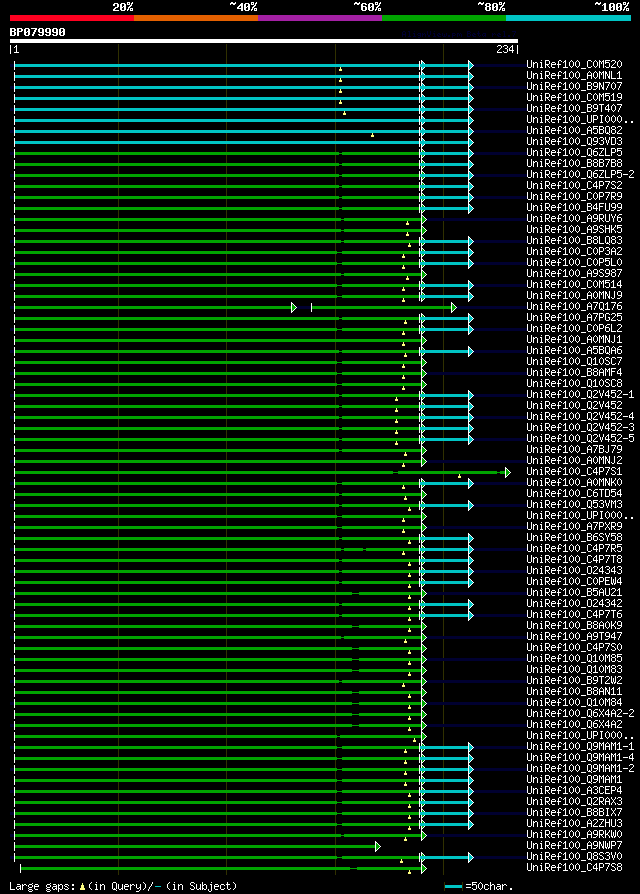Image resolution: width=640 pixels, height=894 pixels.
Task: Open hit UniRef100_A0MNJ1
Action: tap(574, 340)
